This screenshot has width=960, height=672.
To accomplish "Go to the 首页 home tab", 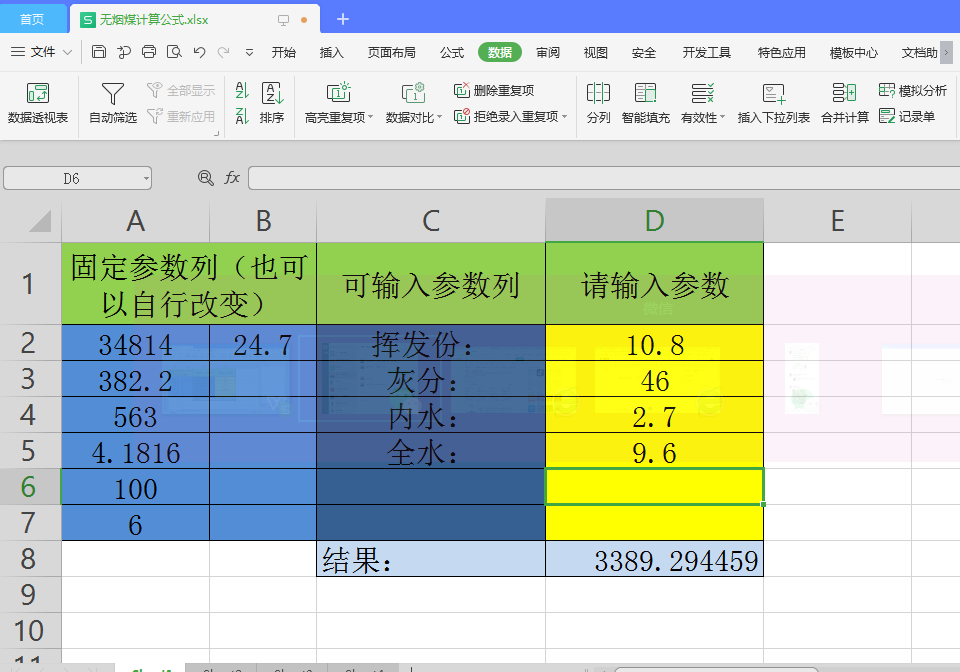I will (32, 20).
